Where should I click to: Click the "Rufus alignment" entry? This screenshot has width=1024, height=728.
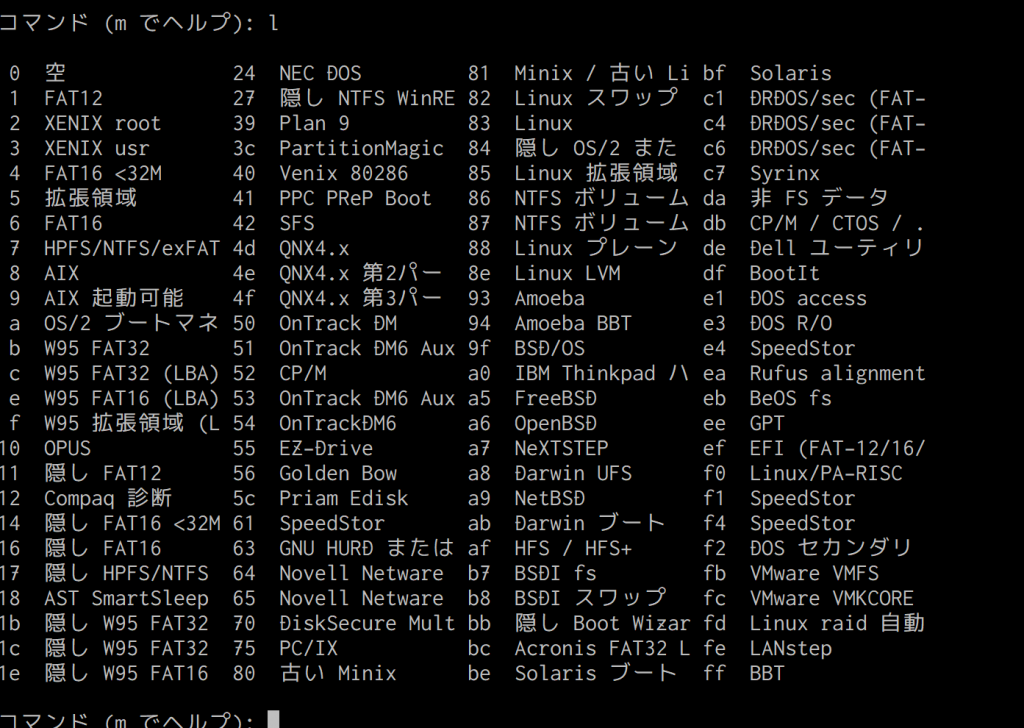[x=837, y=373]
